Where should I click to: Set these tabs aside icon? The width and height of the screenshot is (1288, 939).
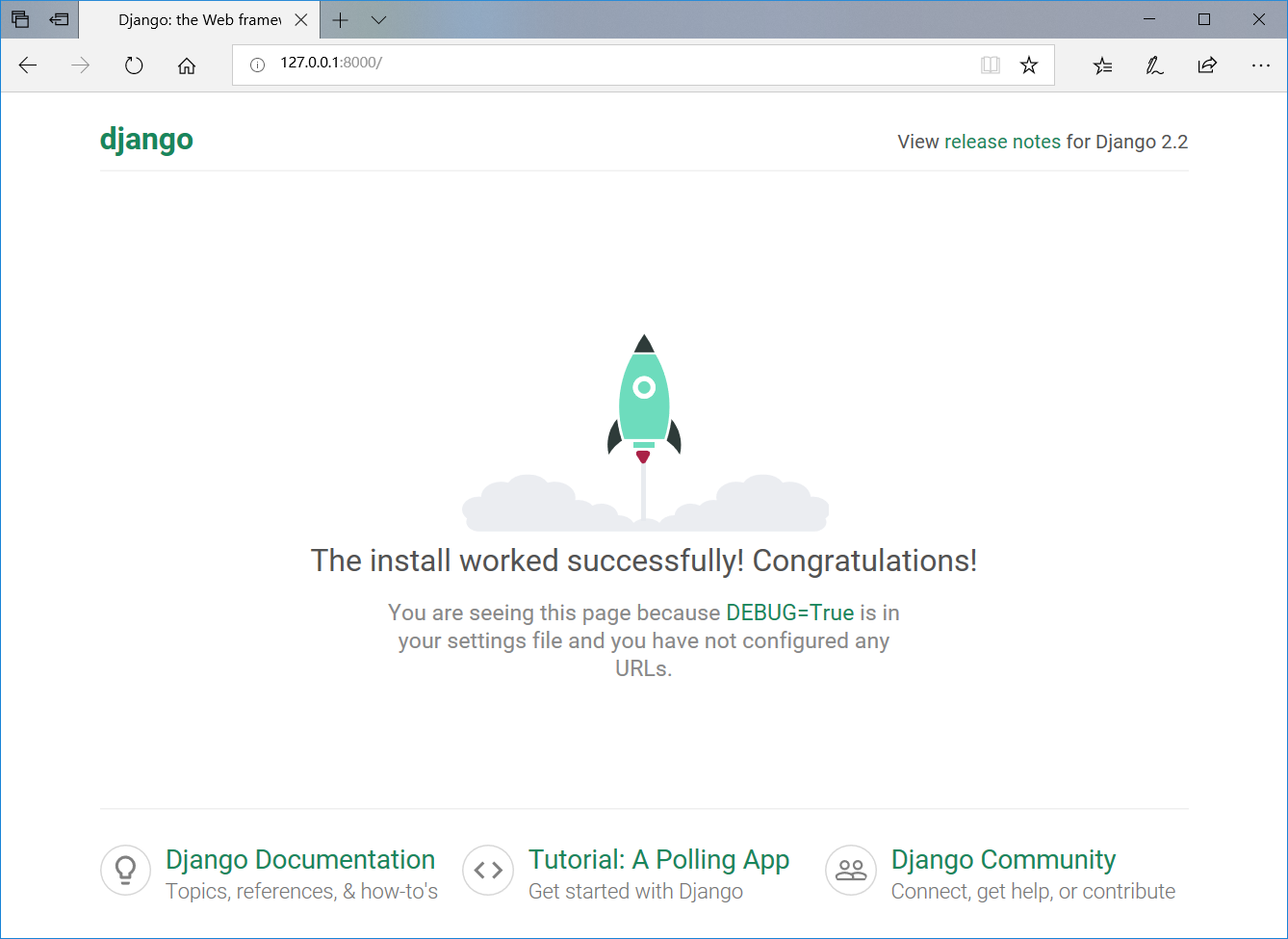click(x=60, y=19)
